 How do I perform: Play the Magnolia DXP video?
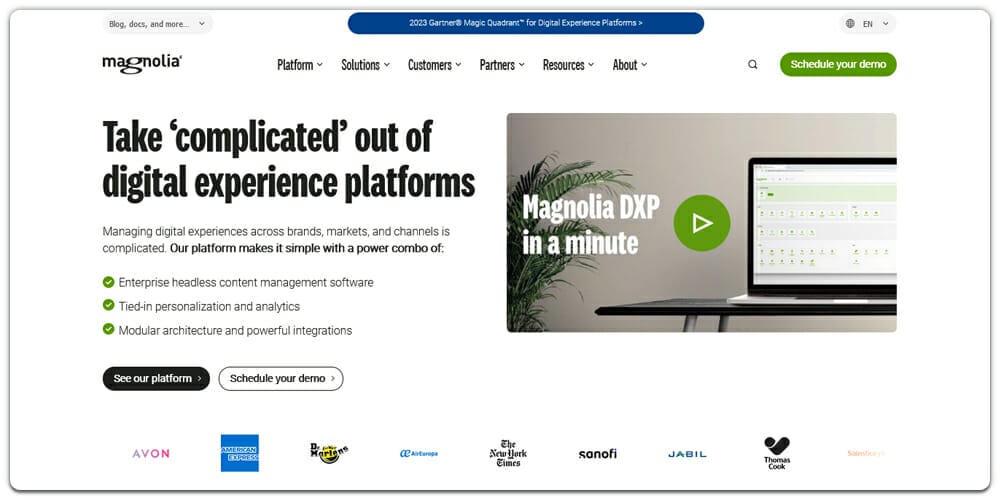[x=701, y=222]
